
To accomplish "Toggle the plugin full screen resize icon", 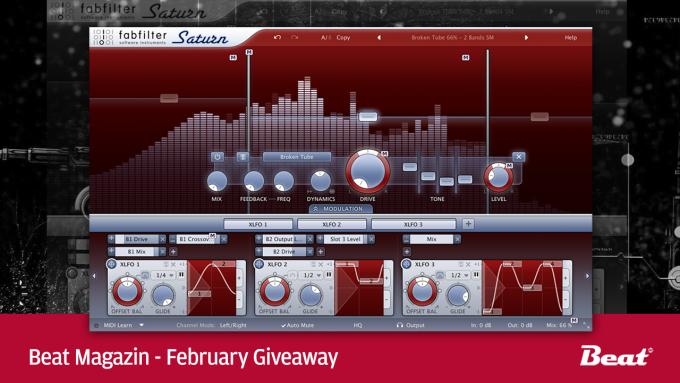I will 586,325.
